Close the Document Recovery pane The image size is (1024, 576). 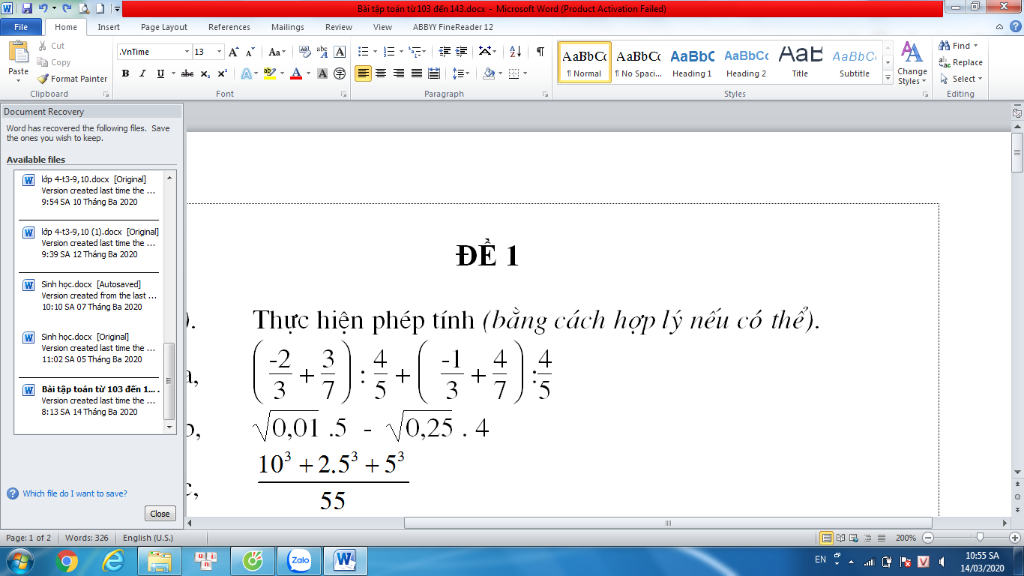pyautogui.click(x=159, y=514)
